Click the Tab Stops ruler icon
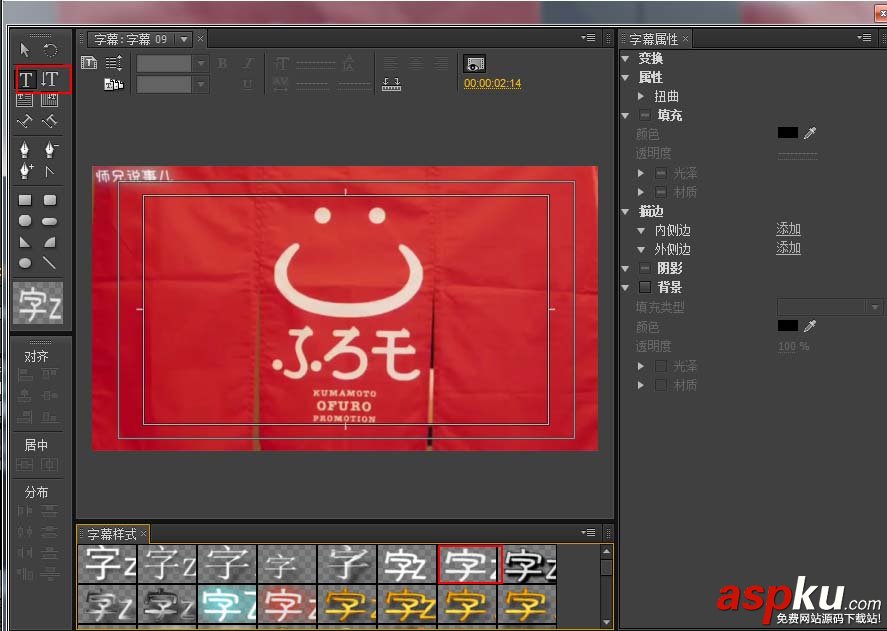The height and width of the screenshot is (631, 887). [x=391, y=84]
